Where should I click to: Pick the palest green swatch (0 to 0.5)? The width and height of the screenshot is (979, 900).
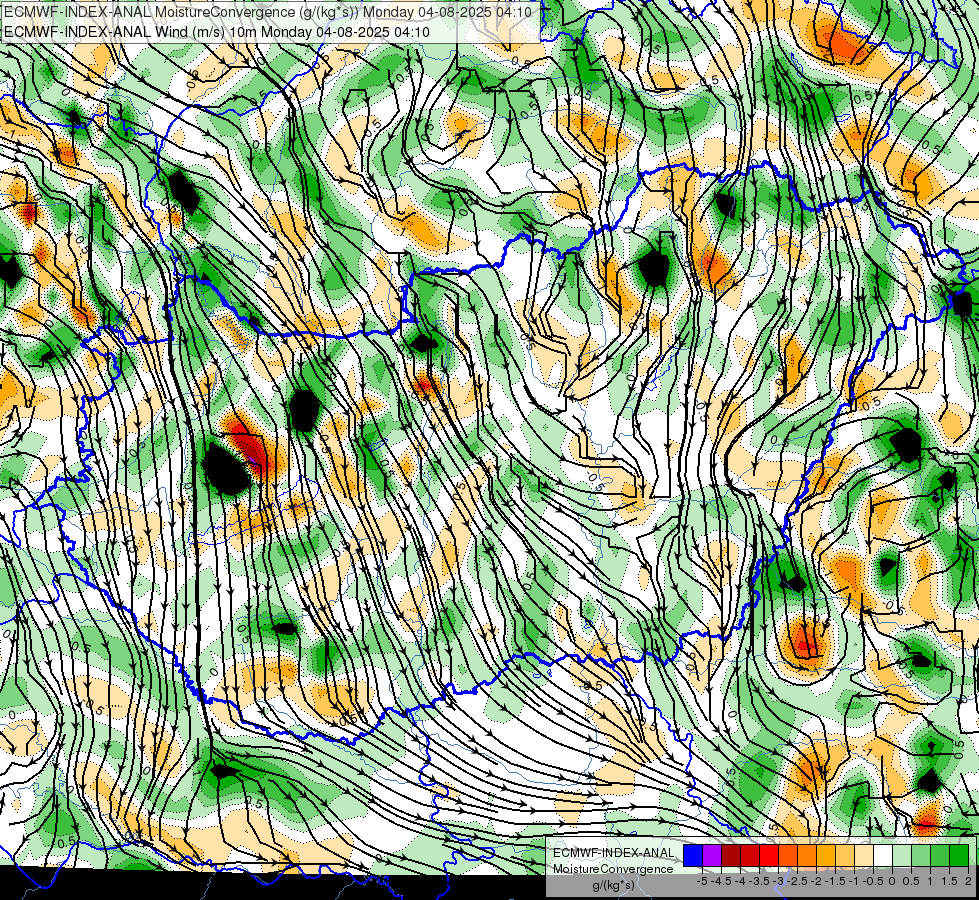pos(902,856)
